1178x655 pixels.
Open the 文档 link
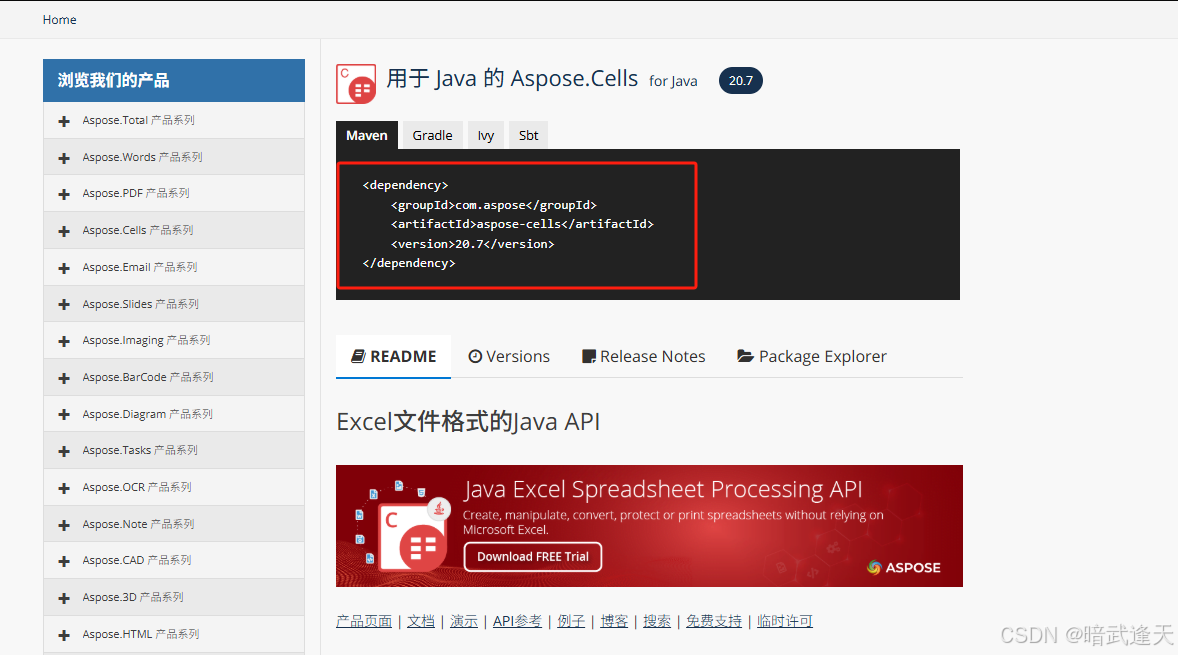[x=421, y=621]
